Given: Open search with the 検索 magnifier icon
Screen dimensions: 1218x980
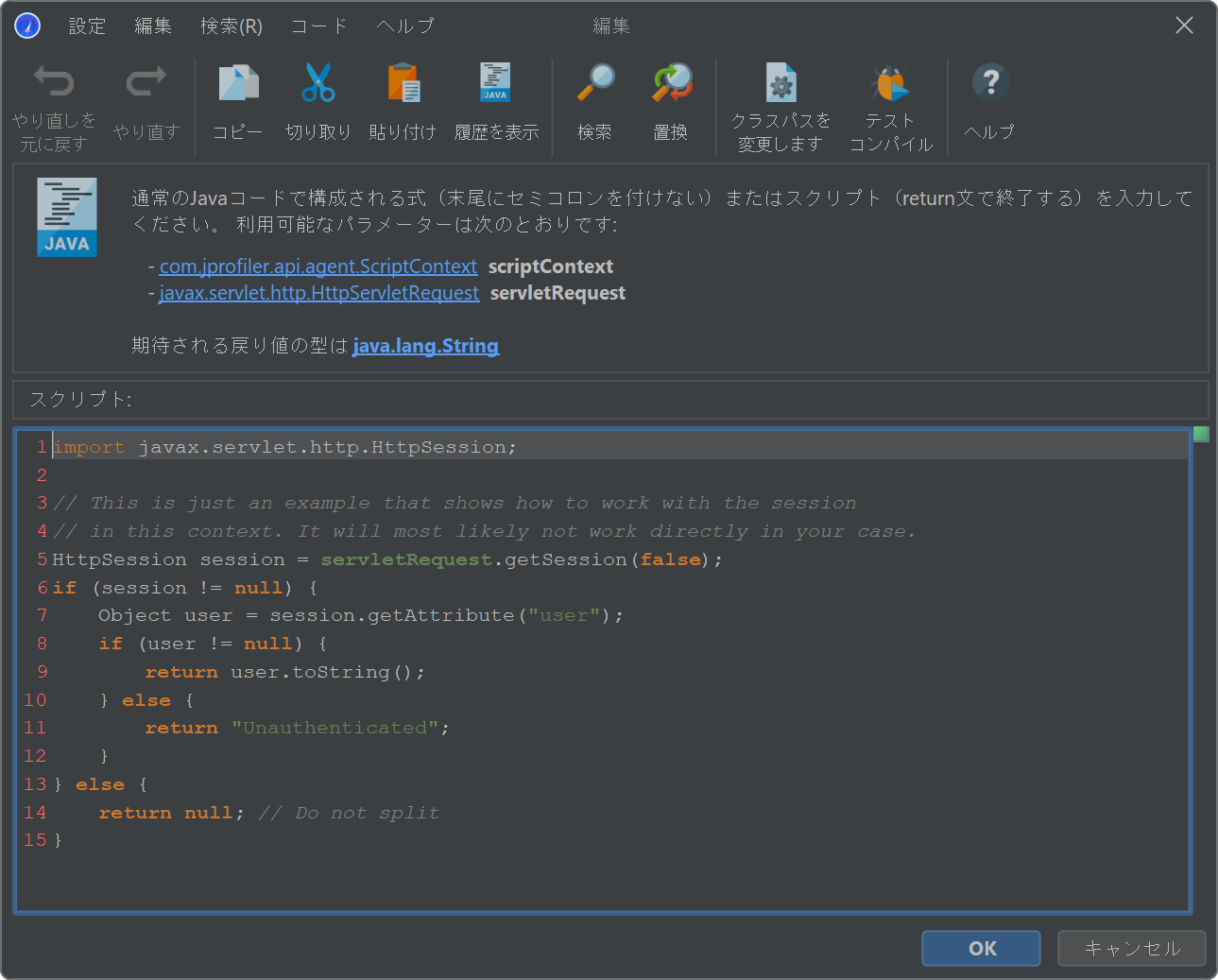Looking at the screenshot, I should pos(595,83).
